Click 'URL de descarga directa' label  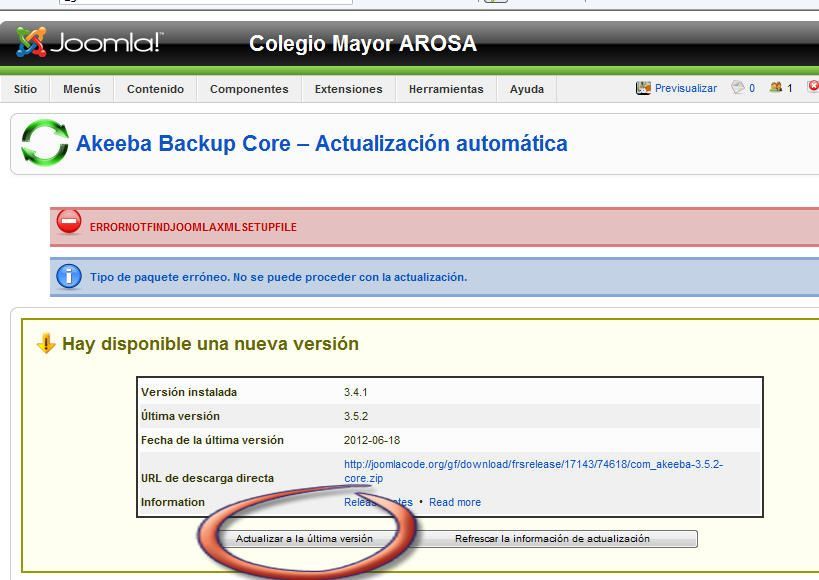point(207,478)
